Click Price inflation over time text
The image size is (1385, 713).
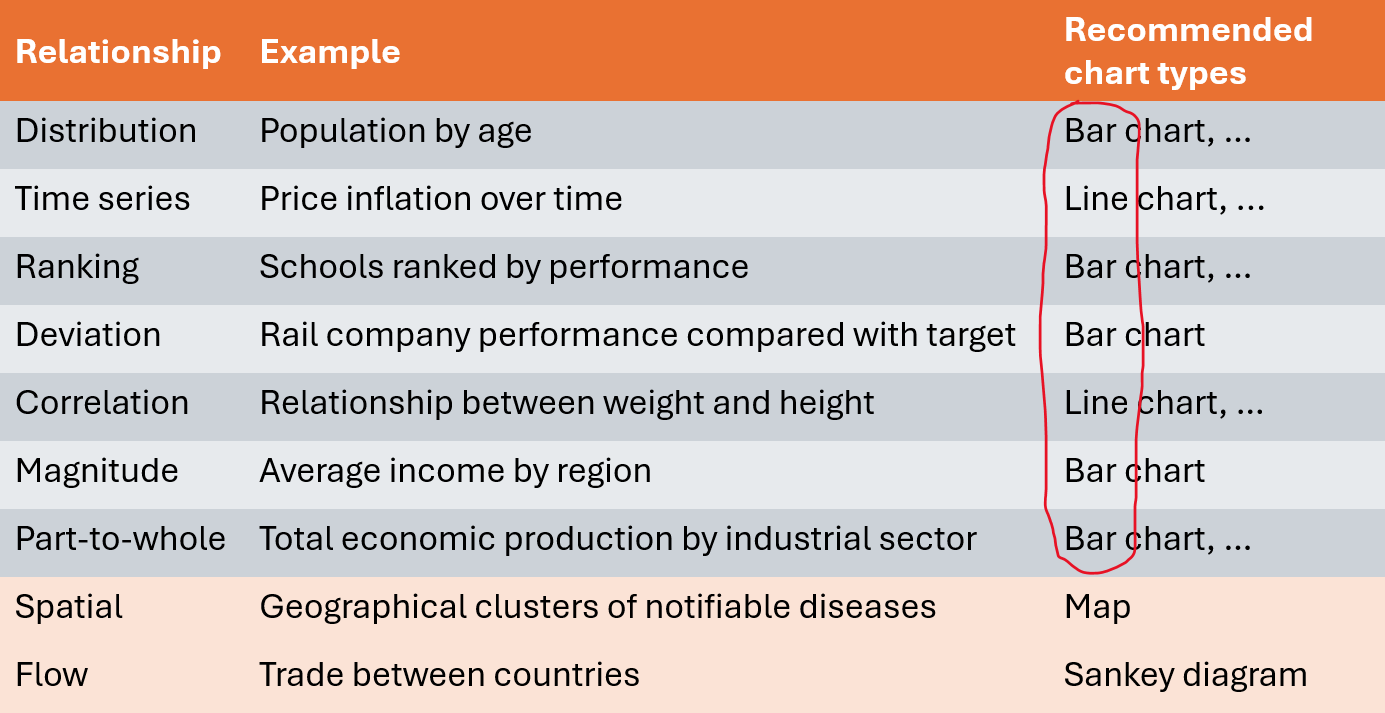(441, 199)
